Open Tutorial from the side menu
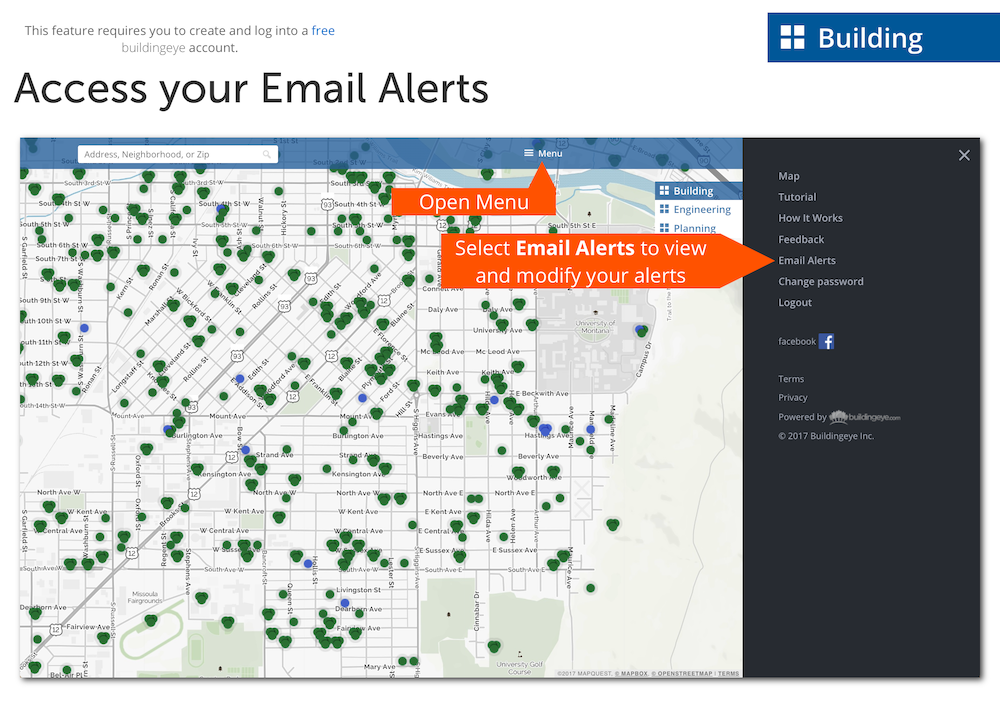Viewport: 1000px width, 715px height. (x=797, y=197)
